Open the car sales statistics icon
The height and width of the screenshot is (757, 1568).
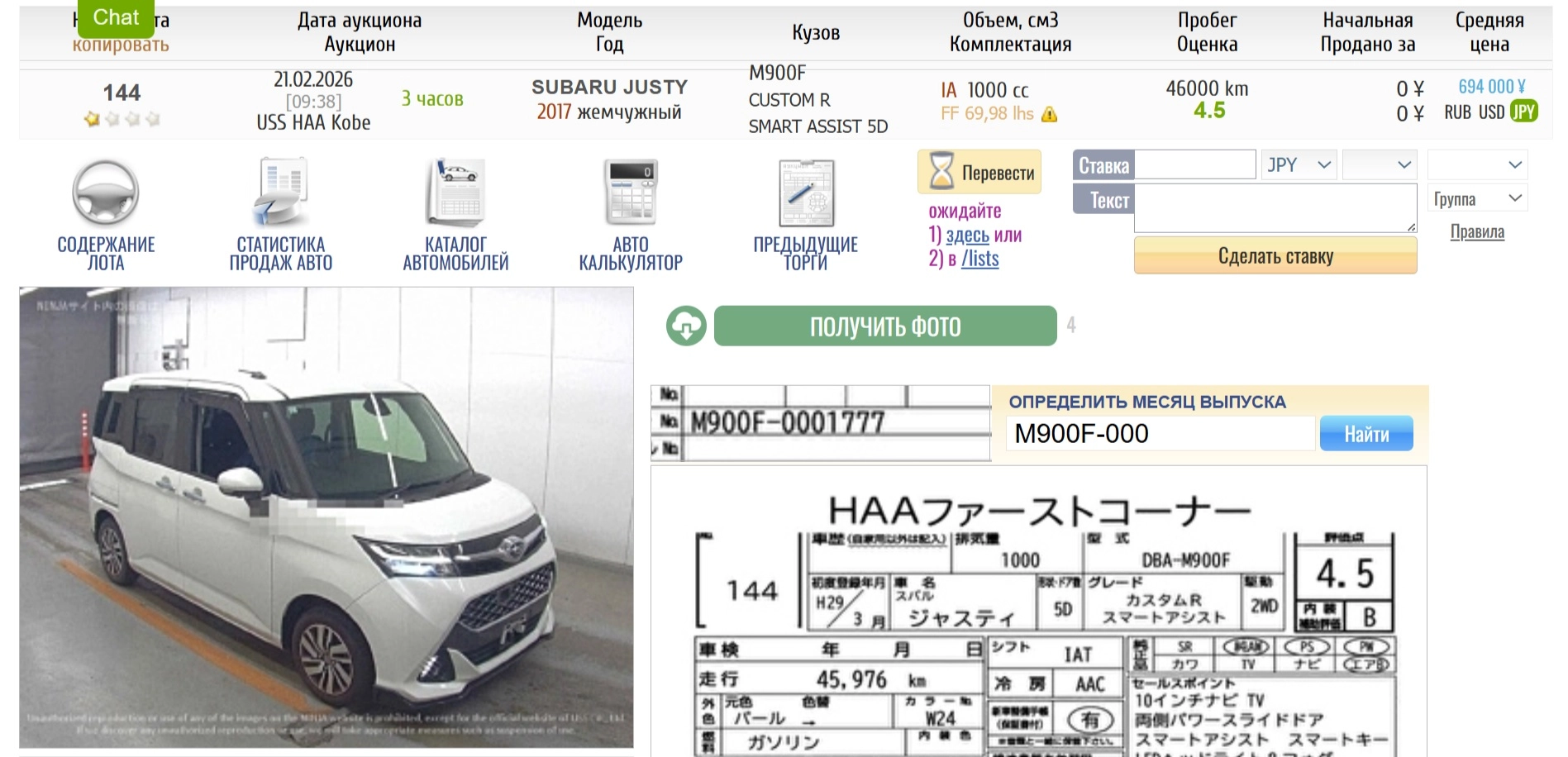[280, 193]
